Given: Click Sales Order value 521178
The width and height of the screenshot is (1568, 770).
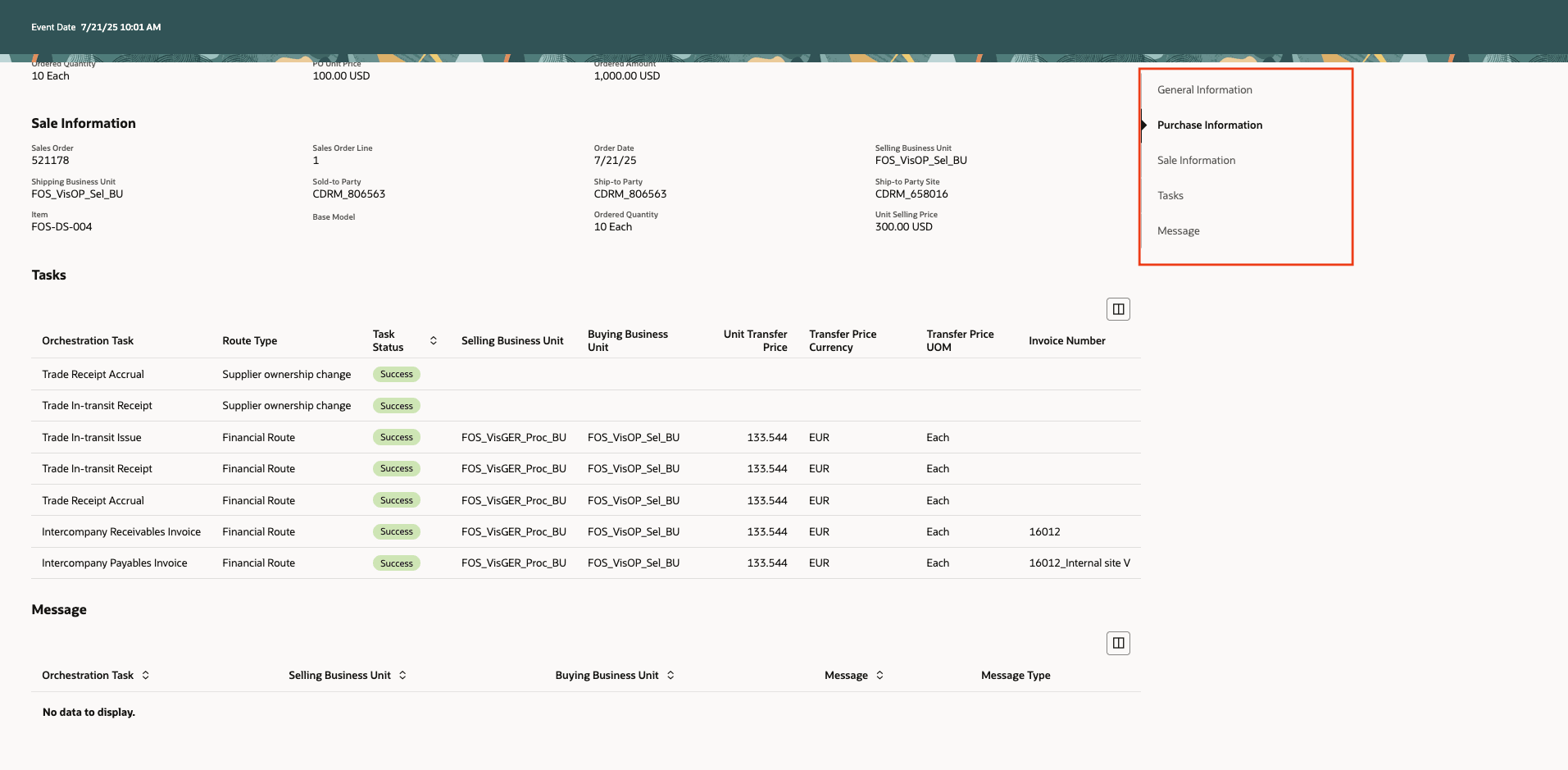Looking at the screenshot, I should pos(50,161).
